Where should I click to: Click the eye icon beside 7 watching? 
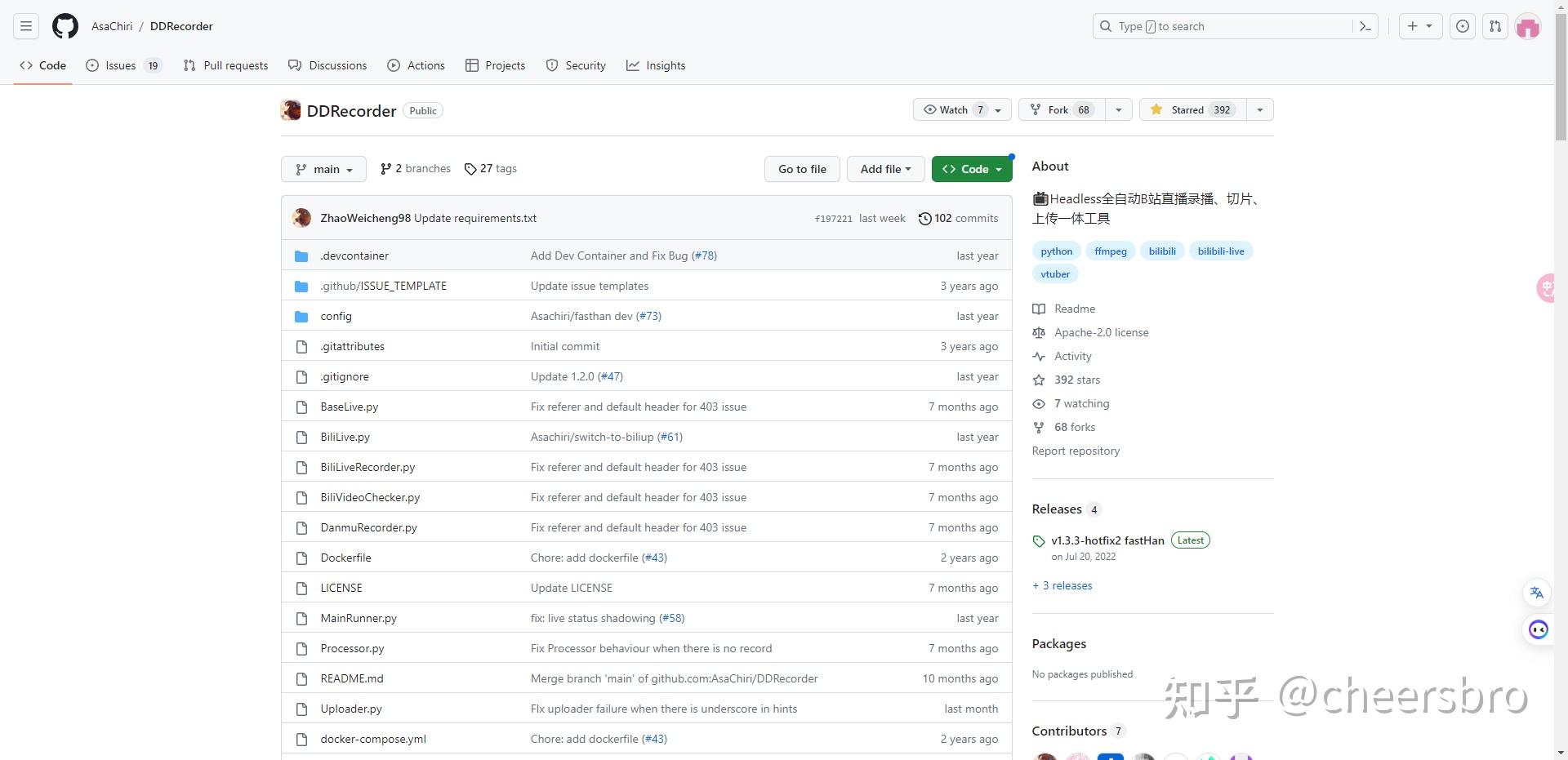[x=1039, y=403]
